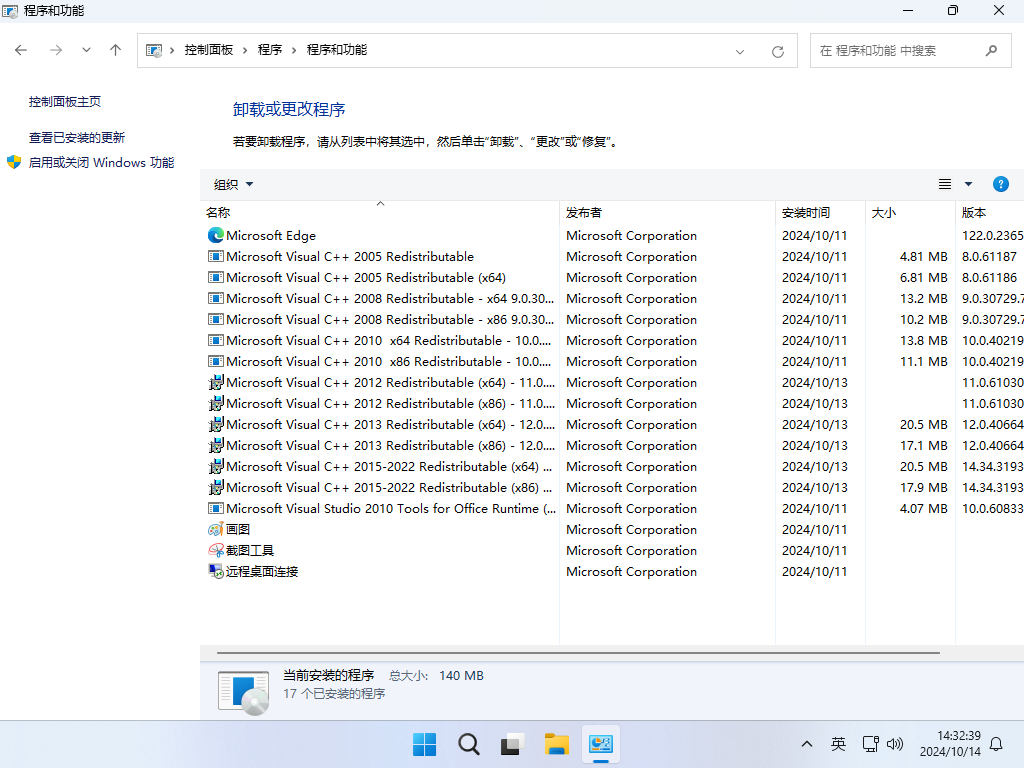This screenshot has width=1024, height=768.
Task: Open Task View on taskbar
Action: click(513, 744)
